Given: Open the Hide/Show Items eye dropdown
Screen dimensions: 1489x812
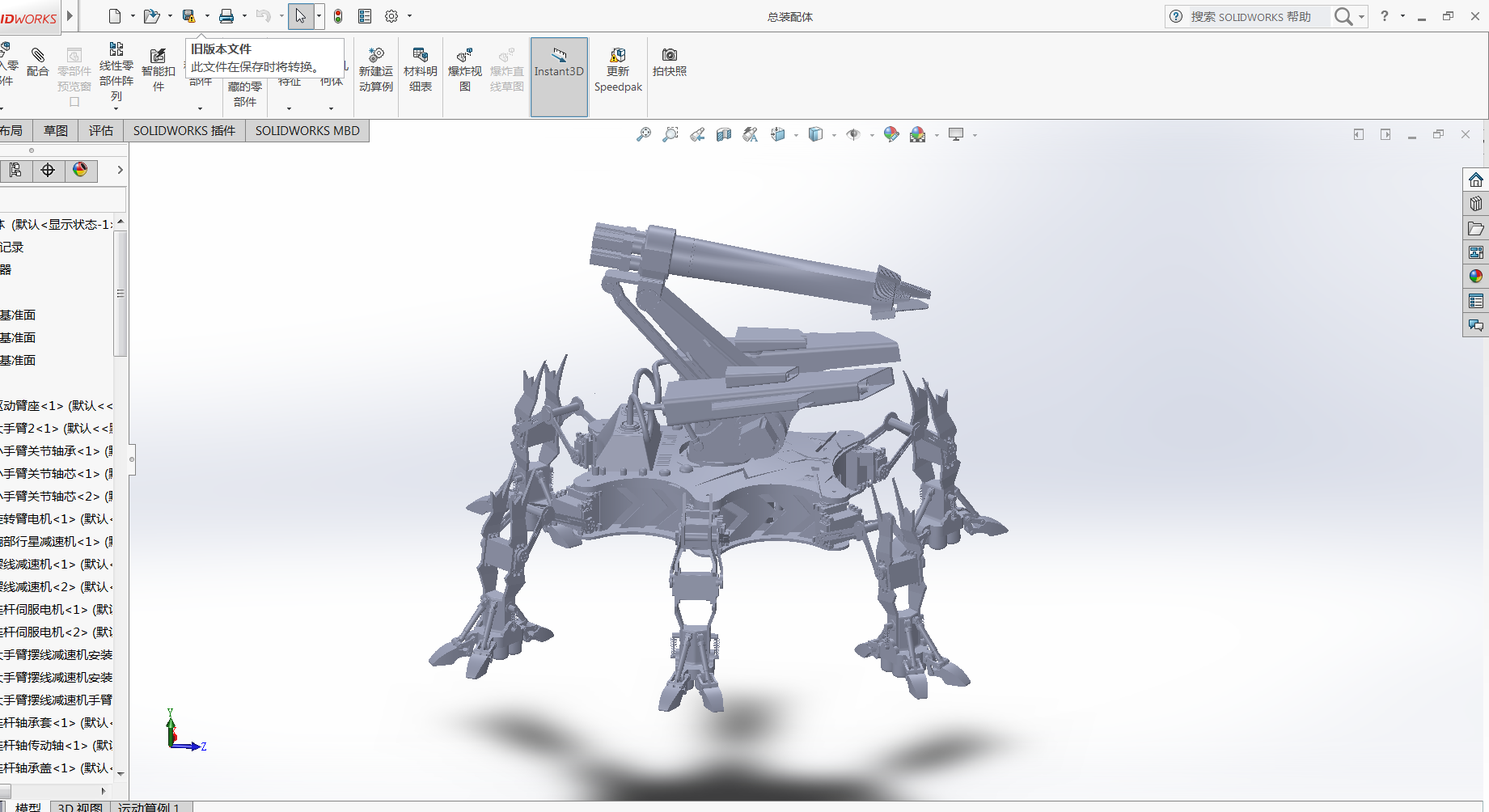Looking at the screenshot, I should [x=872, y=135].
